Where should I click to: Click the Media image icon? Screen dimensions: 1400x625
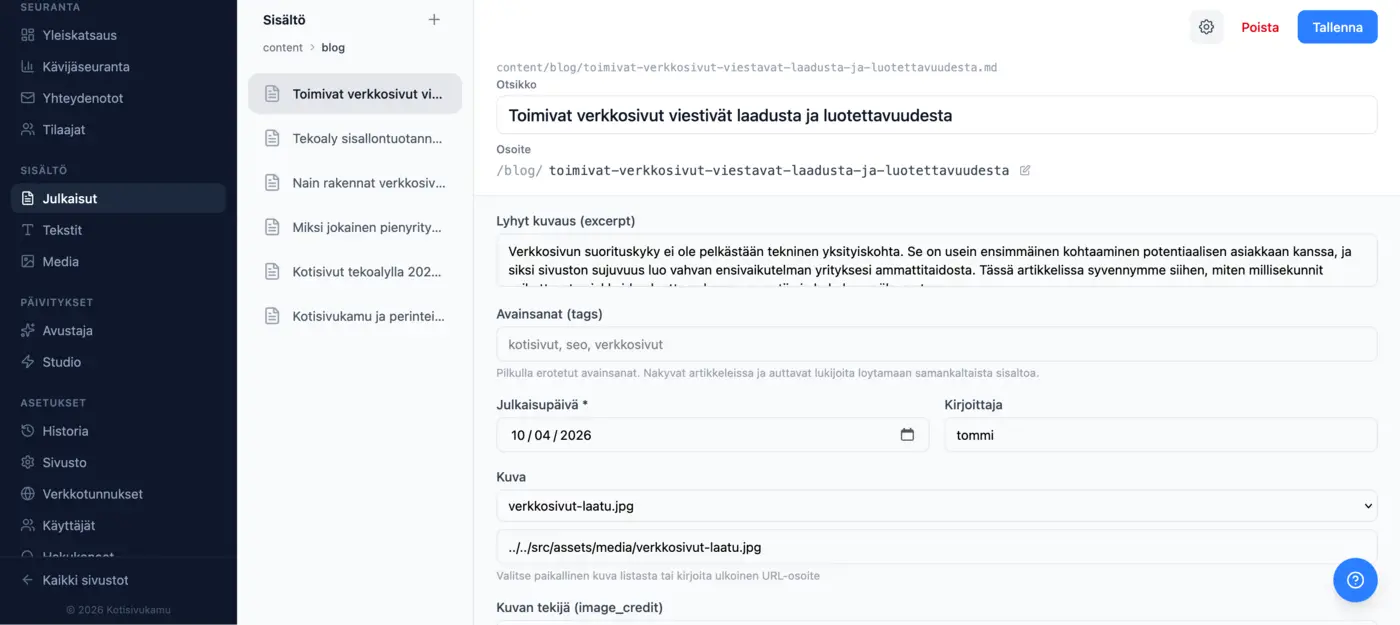click(28, 261)
